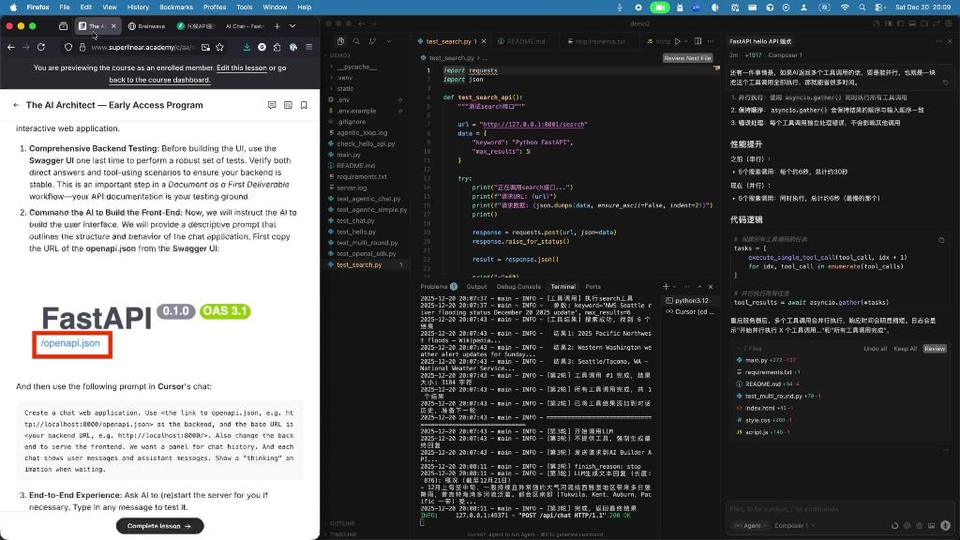
Task: Click Keep All in chat
Action: [x=905, y=348]
